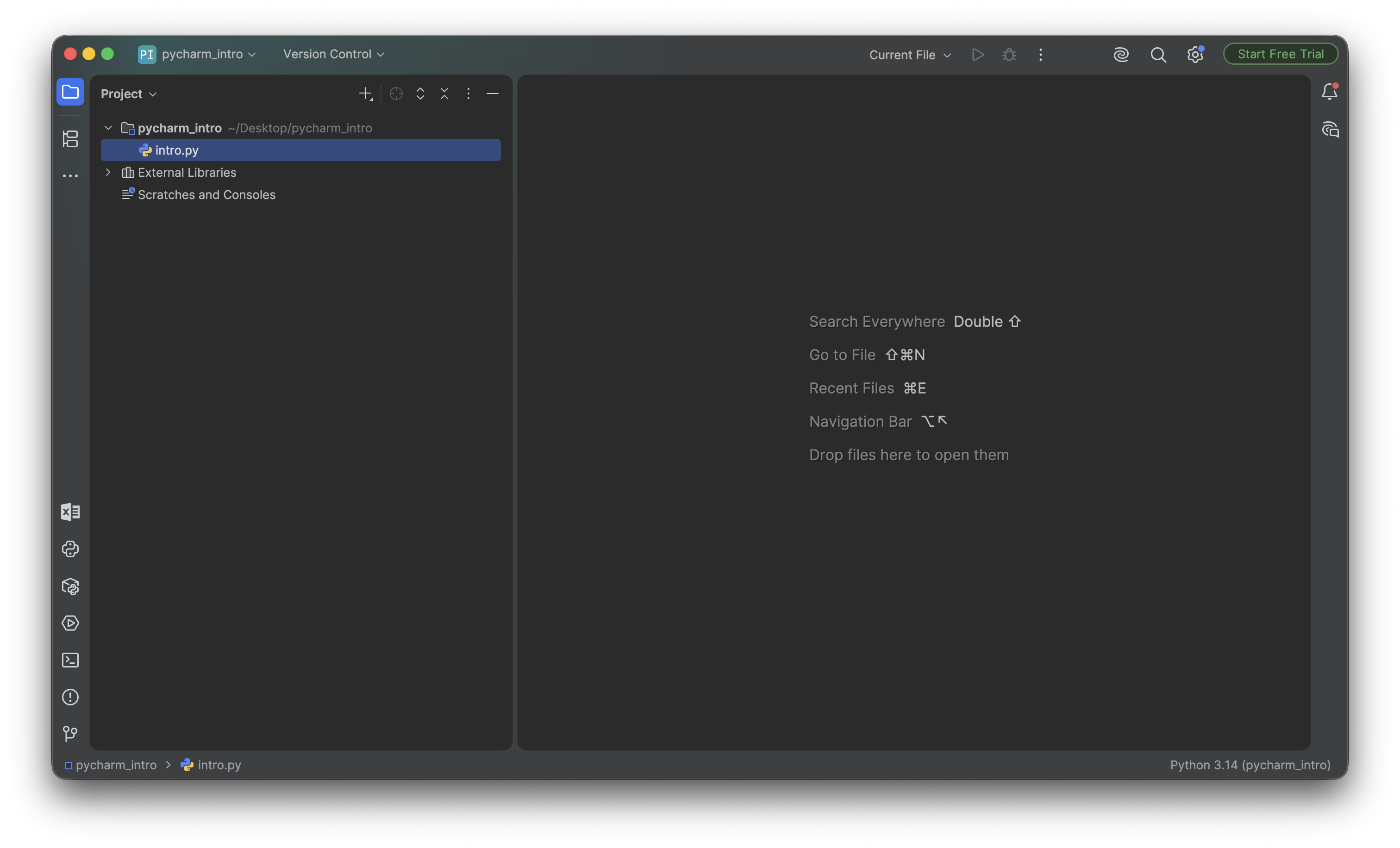Click the Search Everywhere hint text

[877, 322]
